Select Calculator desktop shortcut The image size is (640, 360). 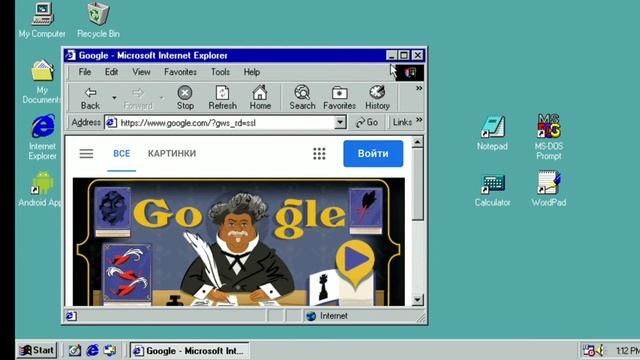[492, 190]
